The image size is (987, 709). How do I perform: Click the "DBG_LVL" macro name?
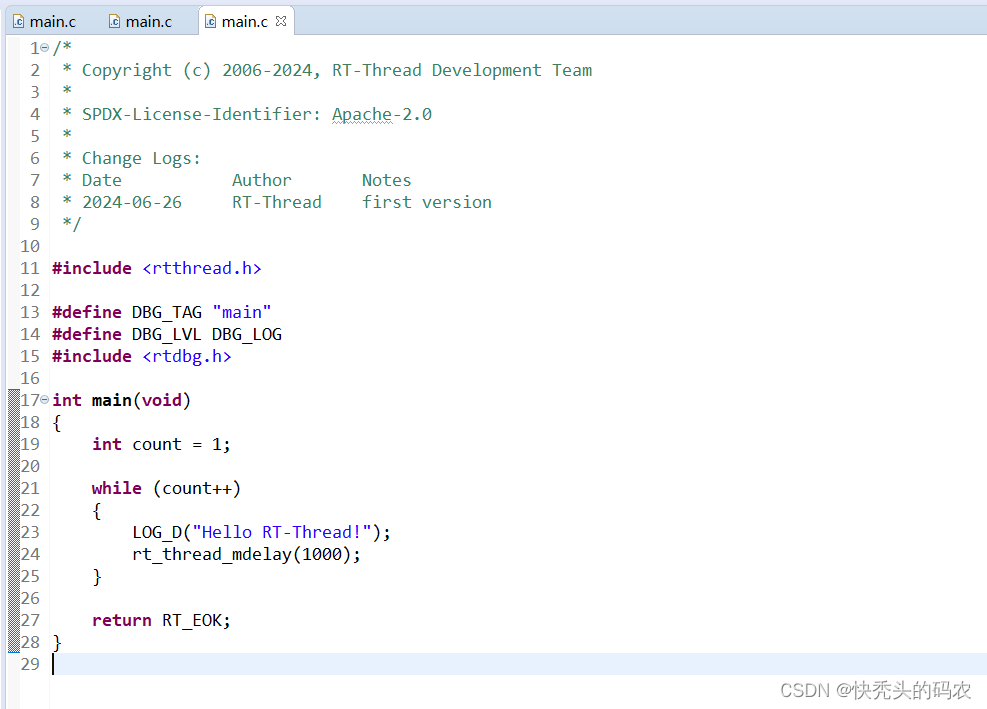(x=167, y=334)
